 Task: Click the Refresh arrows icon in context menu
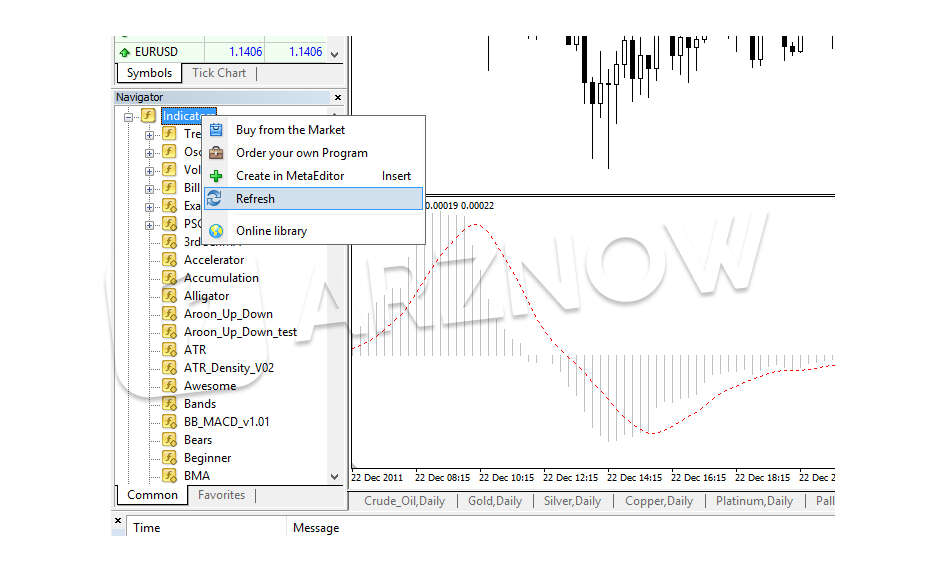(x=215, y=198)
